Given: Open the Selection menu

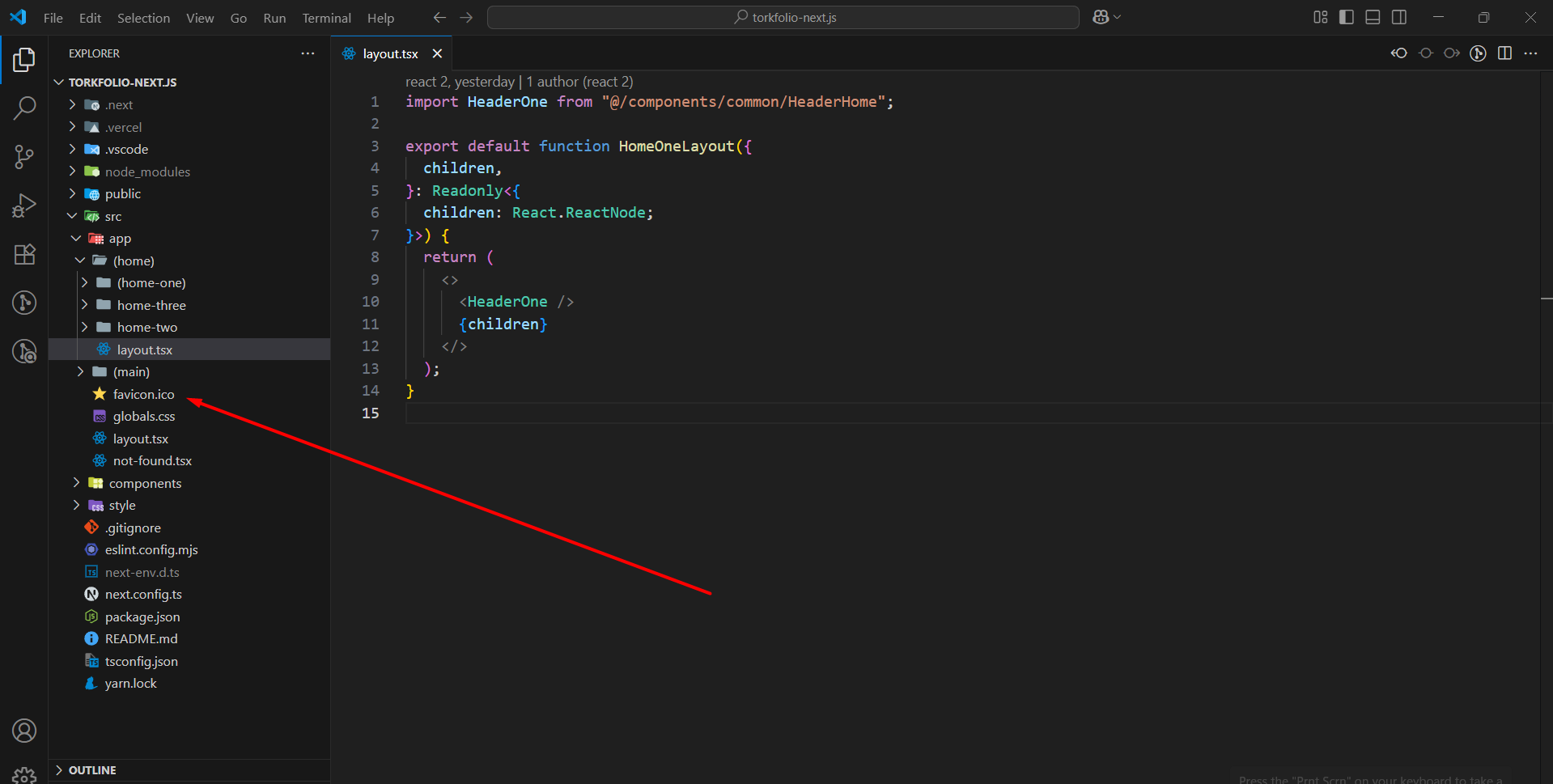Looking at the screenshot, I should click(x=143, y=18).
